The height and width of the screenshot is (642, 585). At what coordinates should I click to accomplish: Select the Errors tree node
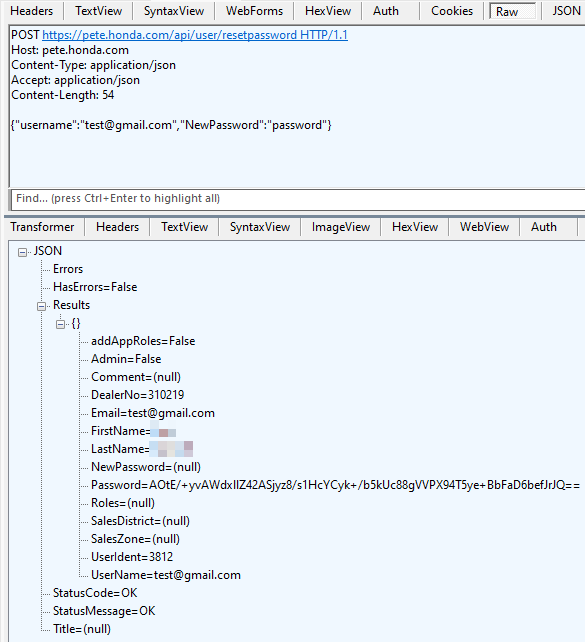click(x=68, y=269)
